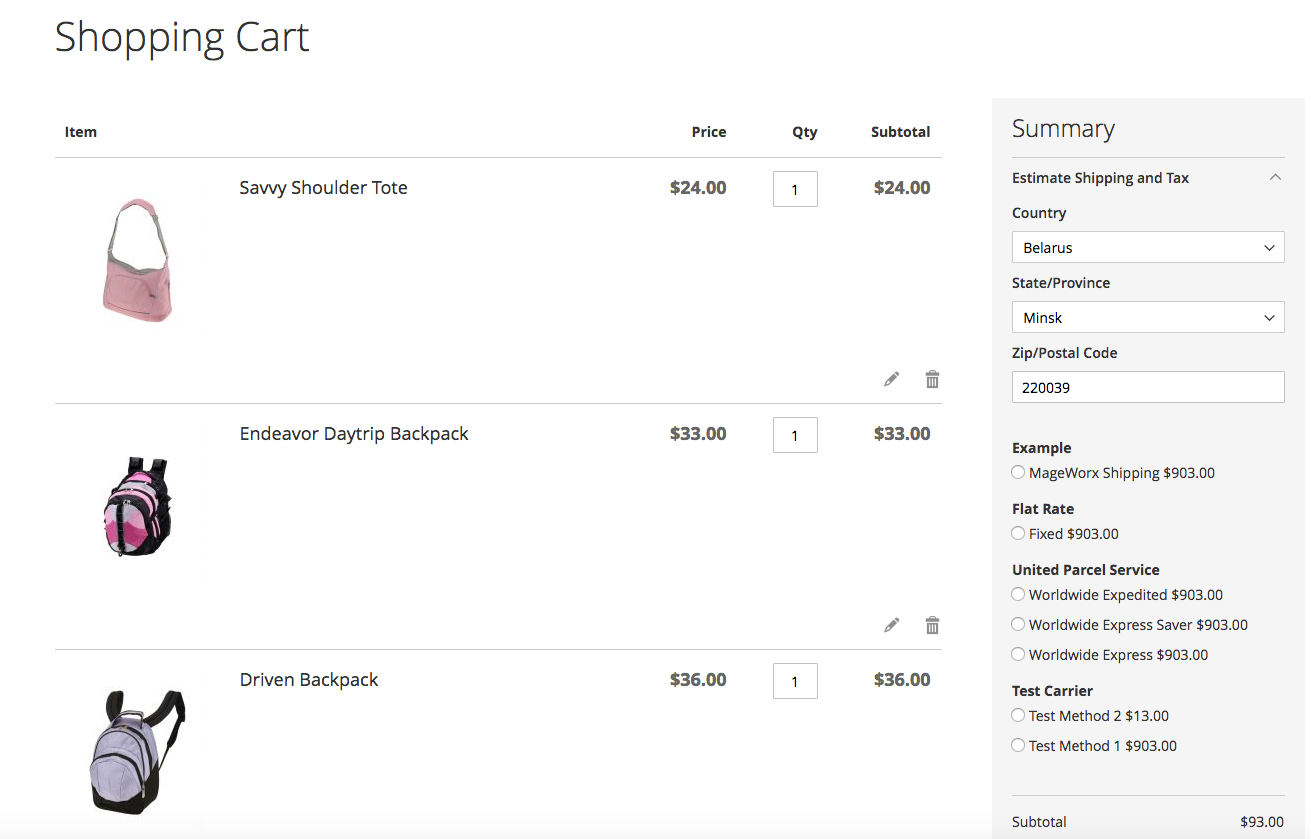The height and width of the screenshot is (839, 1311).
Task: Click quantity box for Savvy Shoulder Tote
Action: point(795,189)
